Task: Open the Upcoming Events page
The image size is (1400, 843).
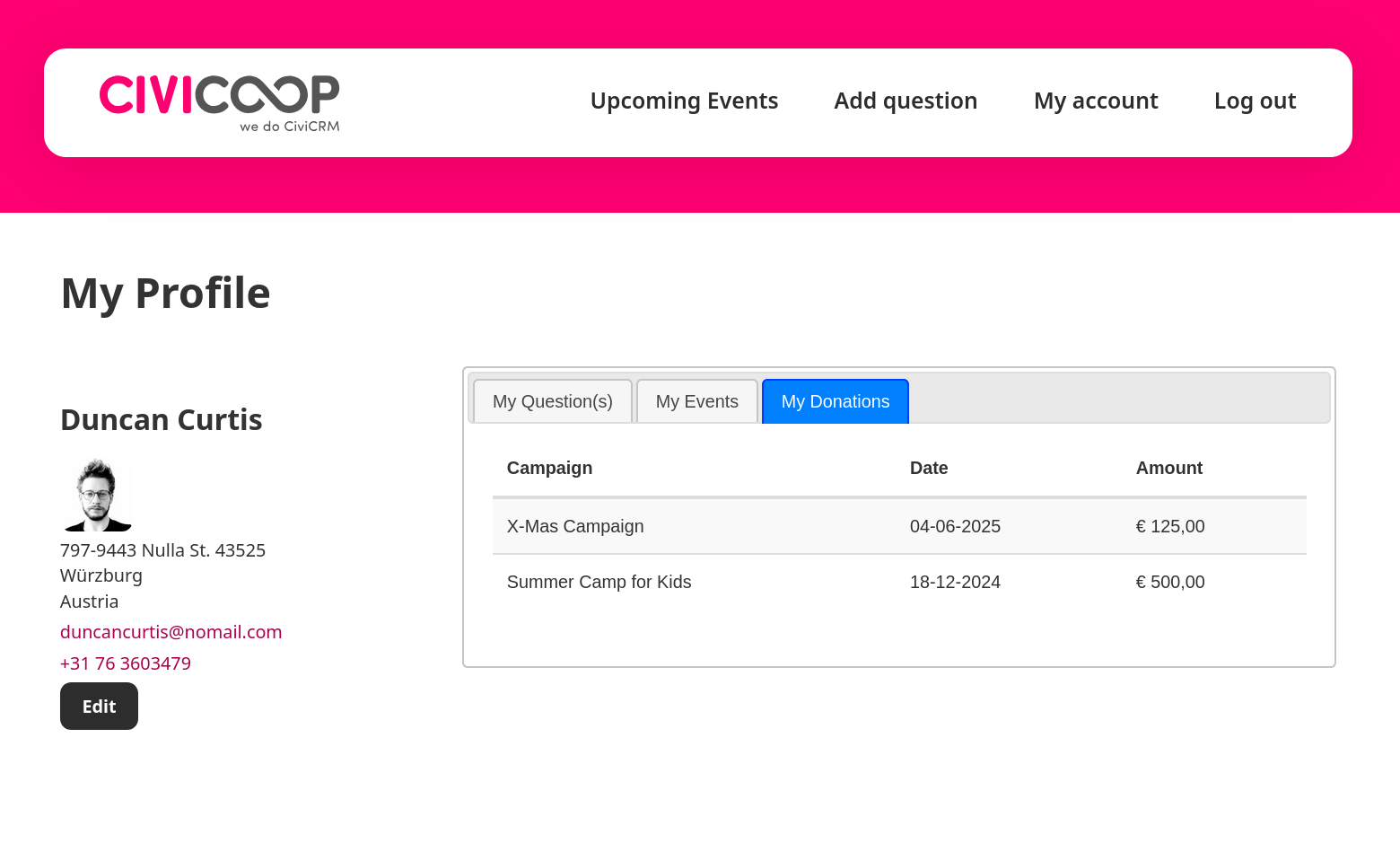Action: (684, 101)
